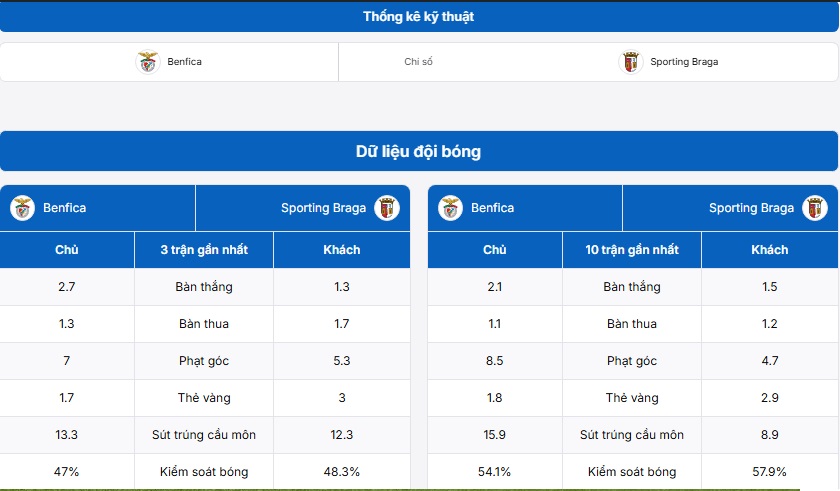
Task: Click the "3 trận gần nhất" column header
Action: click(x=204, y=250)
